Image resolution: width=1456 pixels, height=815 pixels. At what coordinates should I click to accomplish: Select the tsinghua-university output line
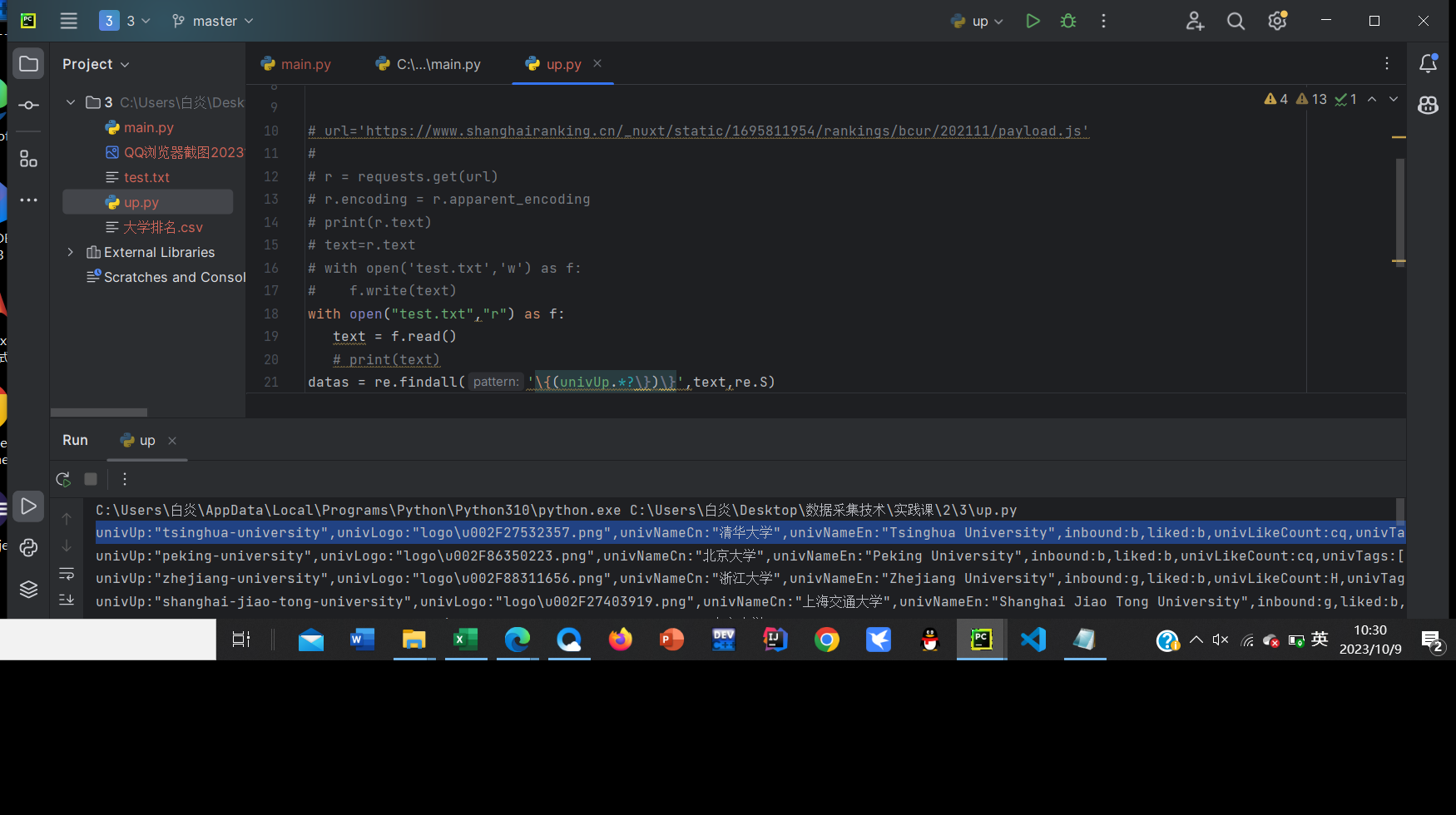point(750,533)
